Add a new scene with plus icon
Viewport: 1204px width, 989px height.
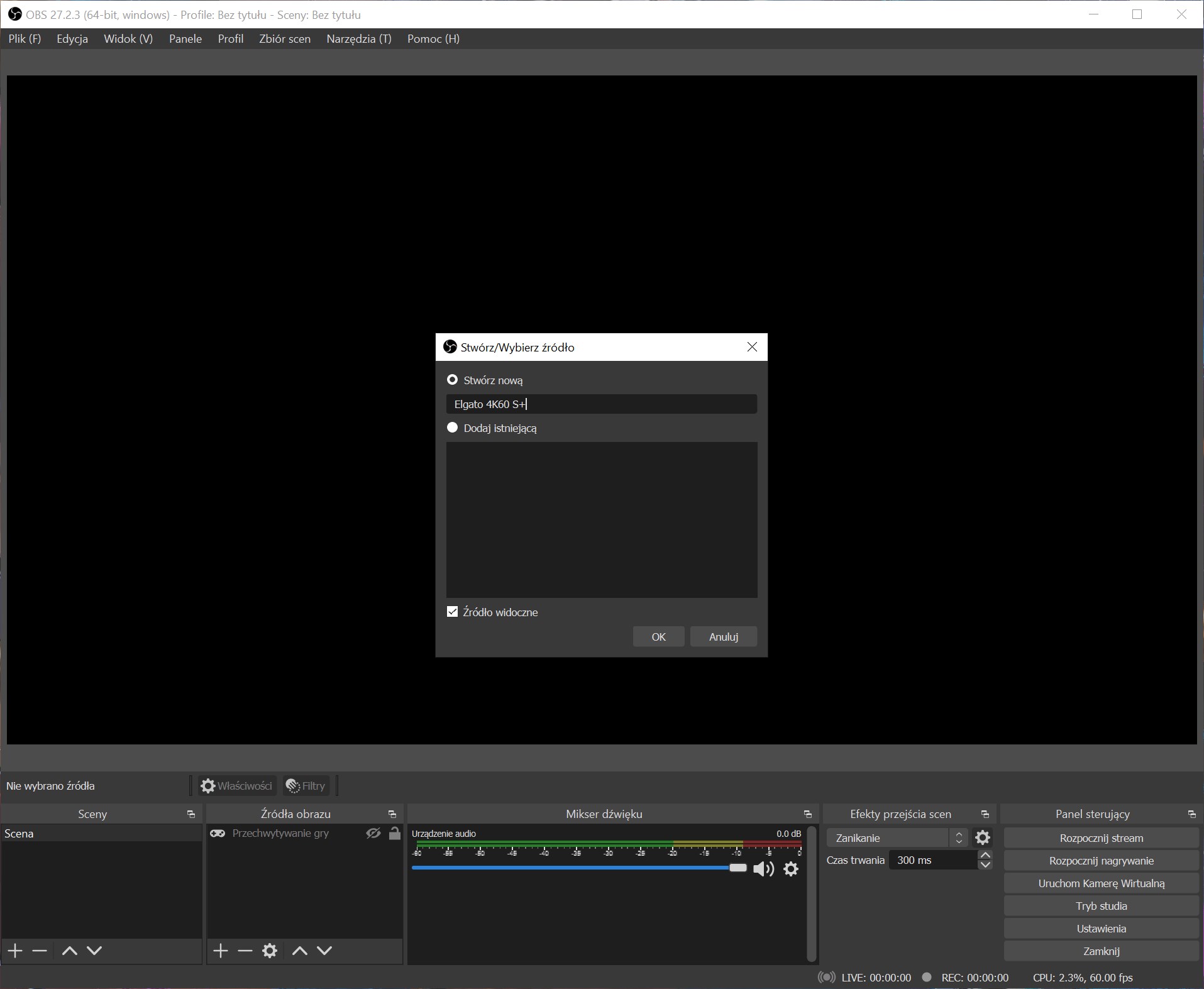coord(15,950)
